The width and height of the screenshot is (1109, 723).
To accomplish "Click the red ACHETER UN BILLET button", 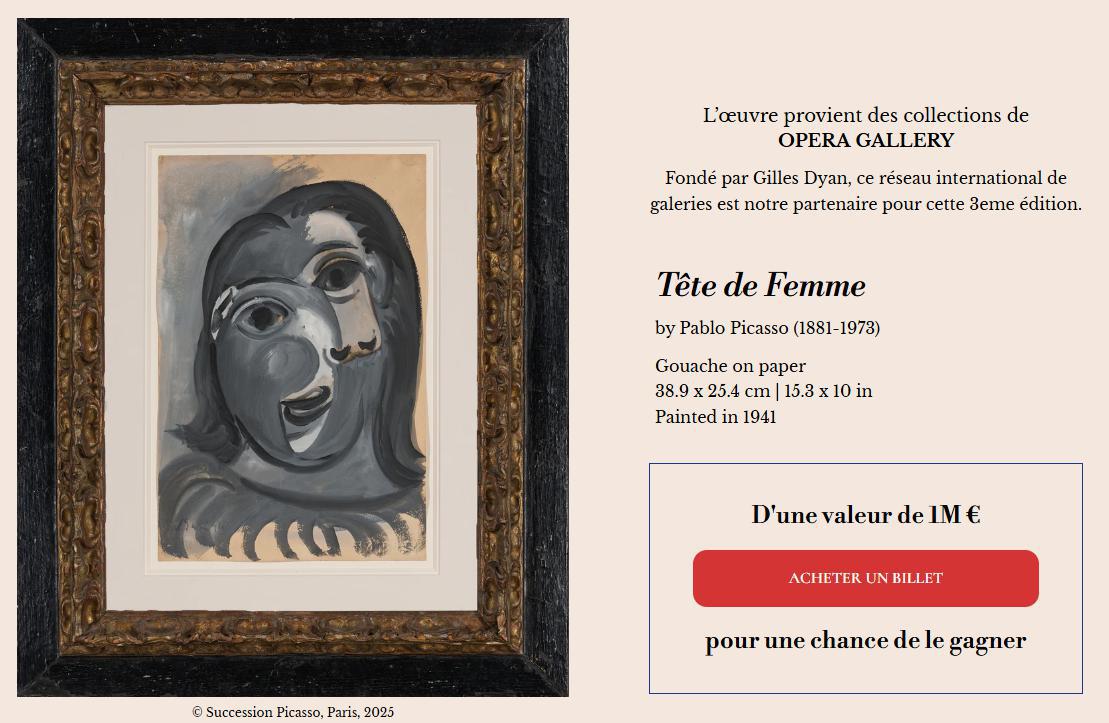I will pos(865,578).
